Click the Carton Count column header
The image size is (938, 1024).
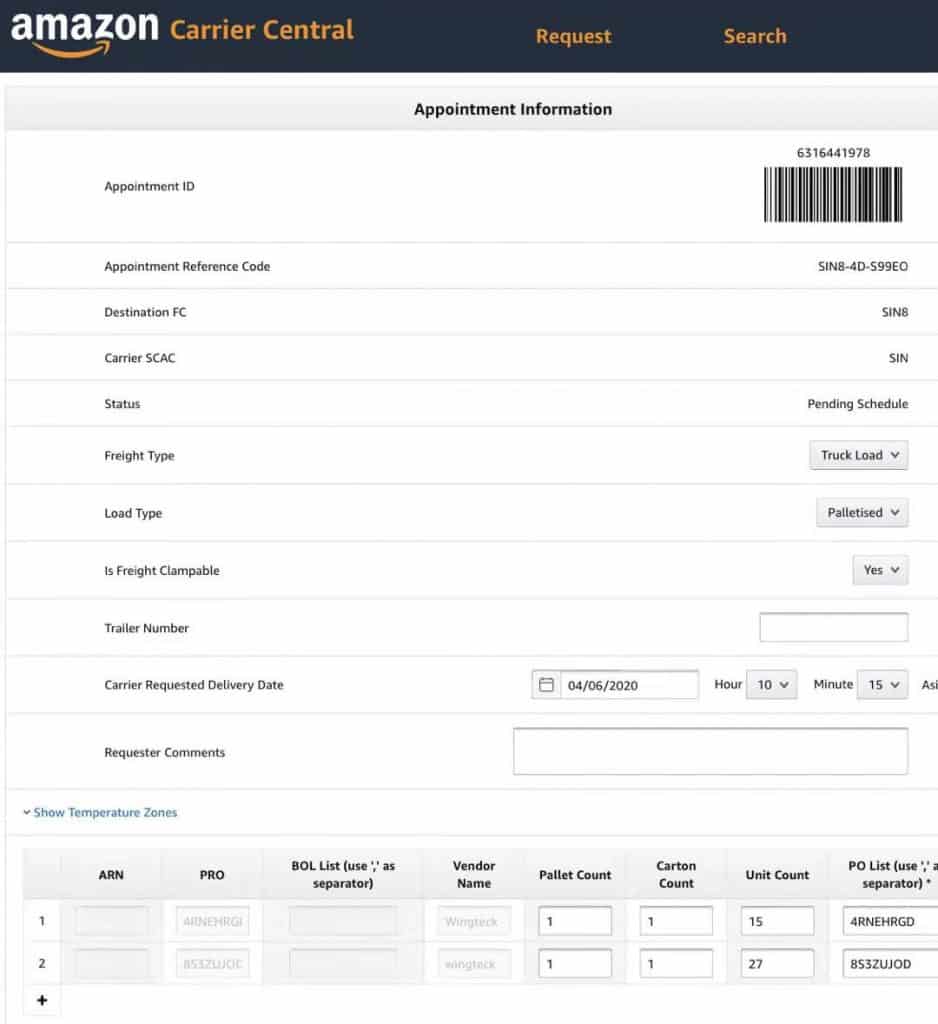[676, 874]
